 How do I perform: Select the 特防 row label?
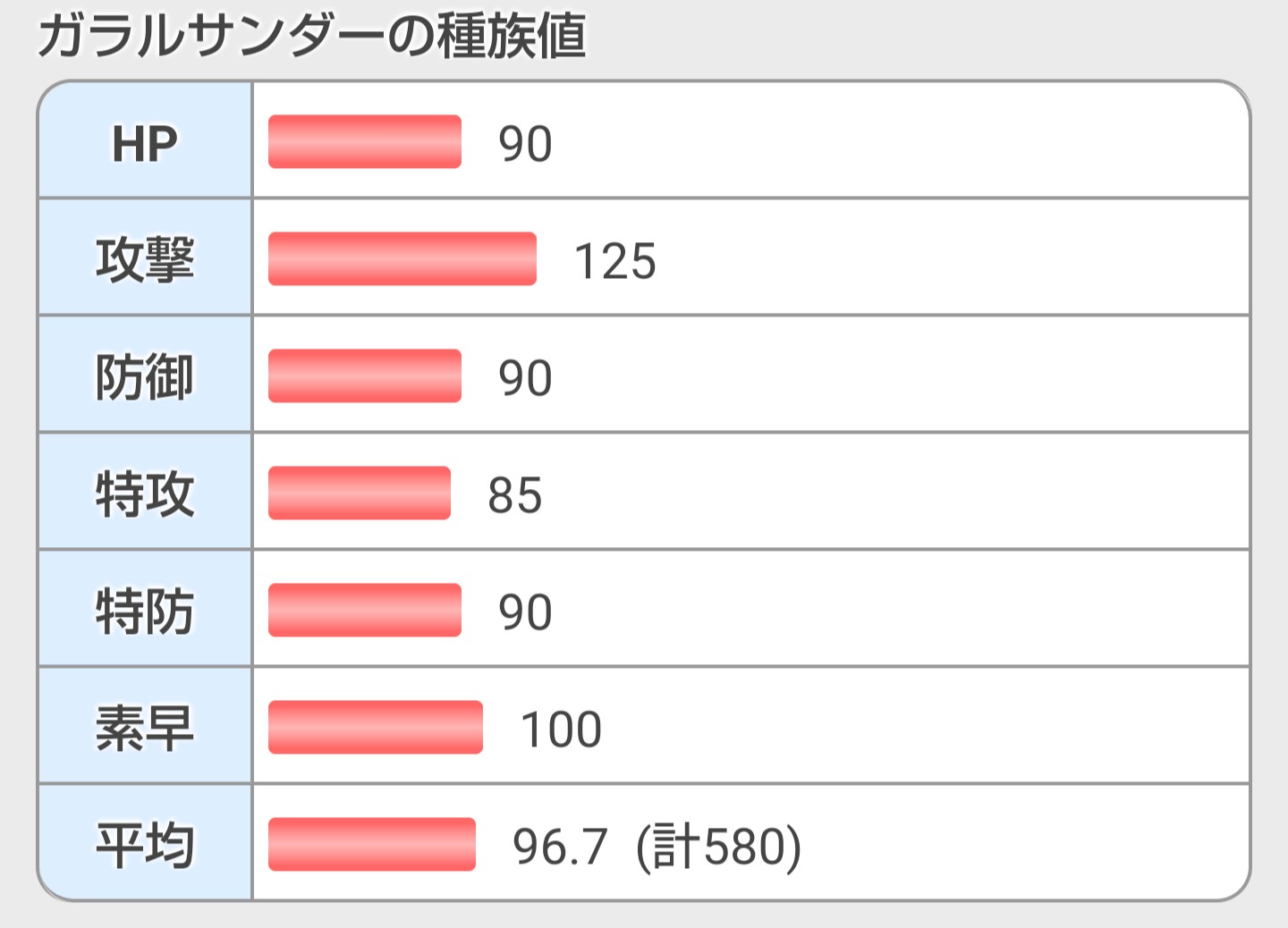pos(145,612)
